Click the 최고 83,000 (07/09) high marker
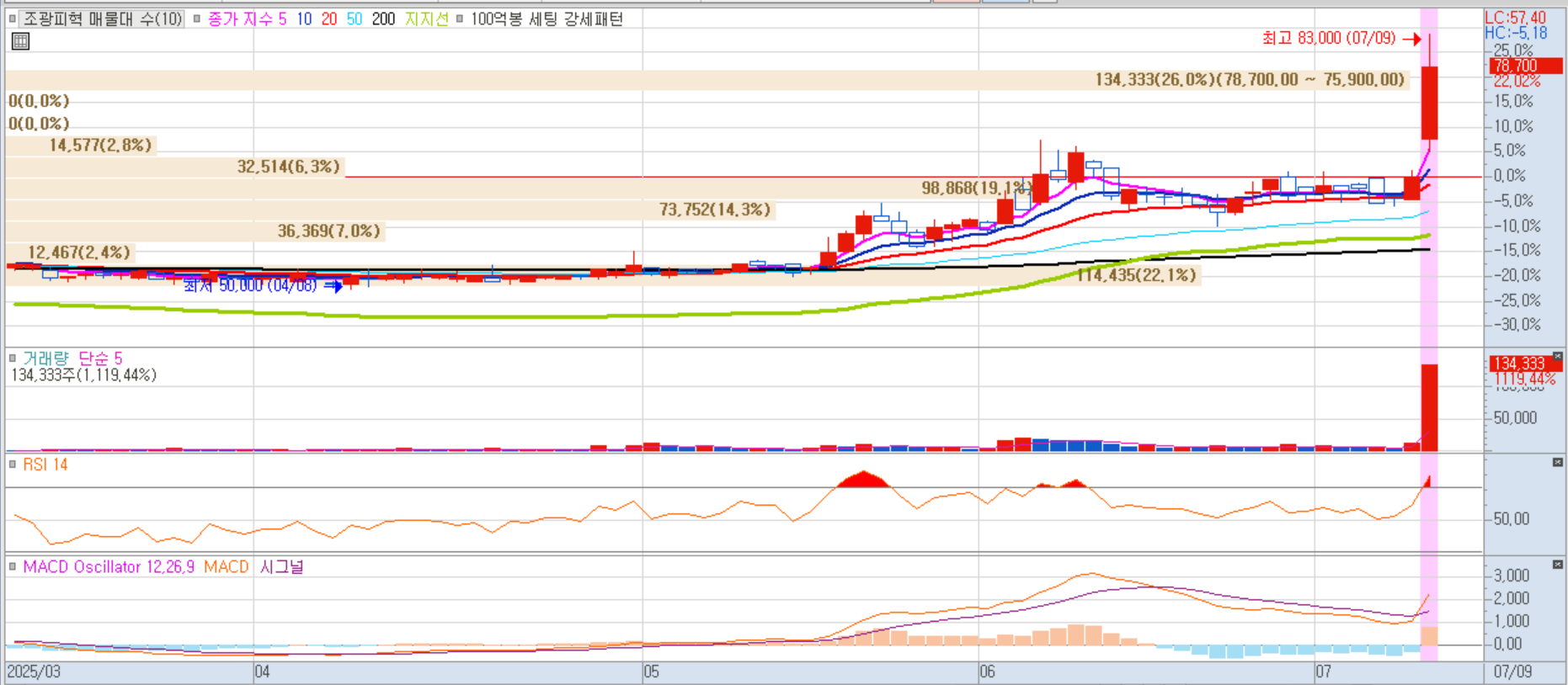The height and width of the screenshot is (685, 1568). click(1341, 38)
